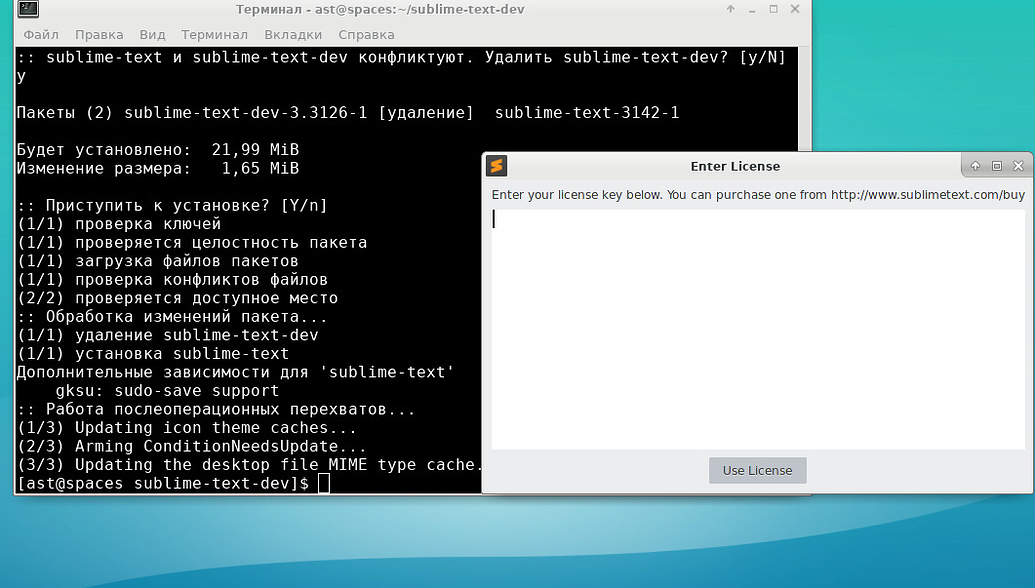Minimize the terminal window

coord(751,9)
